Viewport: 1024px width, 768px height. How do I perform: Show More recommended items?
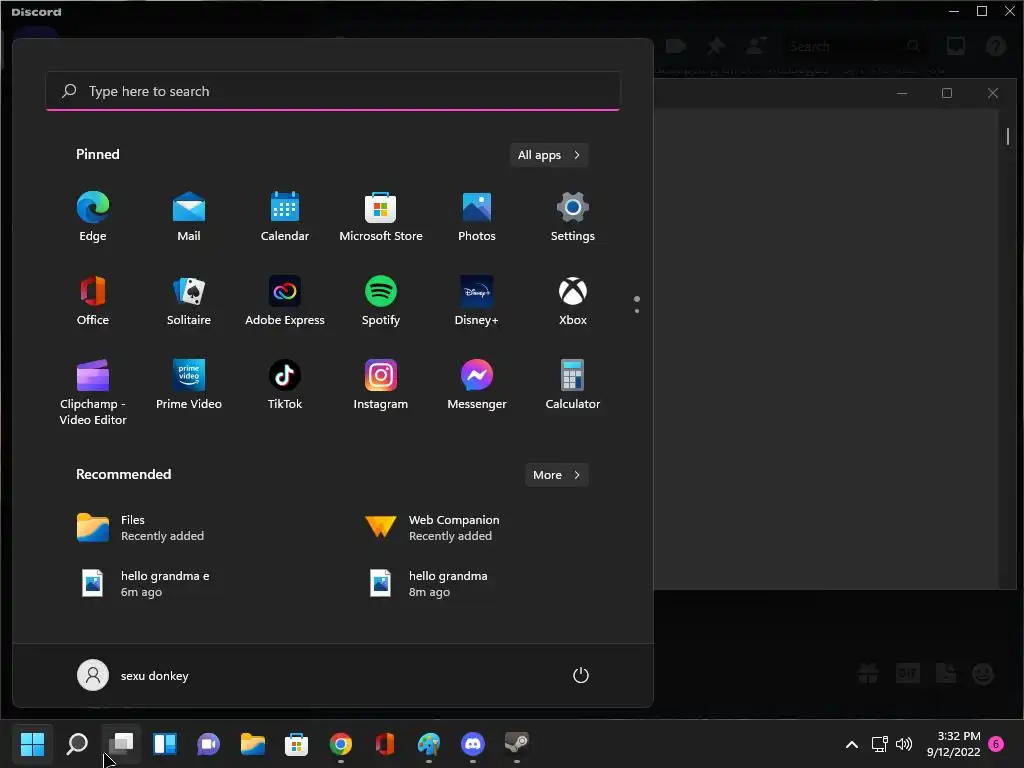557,475
